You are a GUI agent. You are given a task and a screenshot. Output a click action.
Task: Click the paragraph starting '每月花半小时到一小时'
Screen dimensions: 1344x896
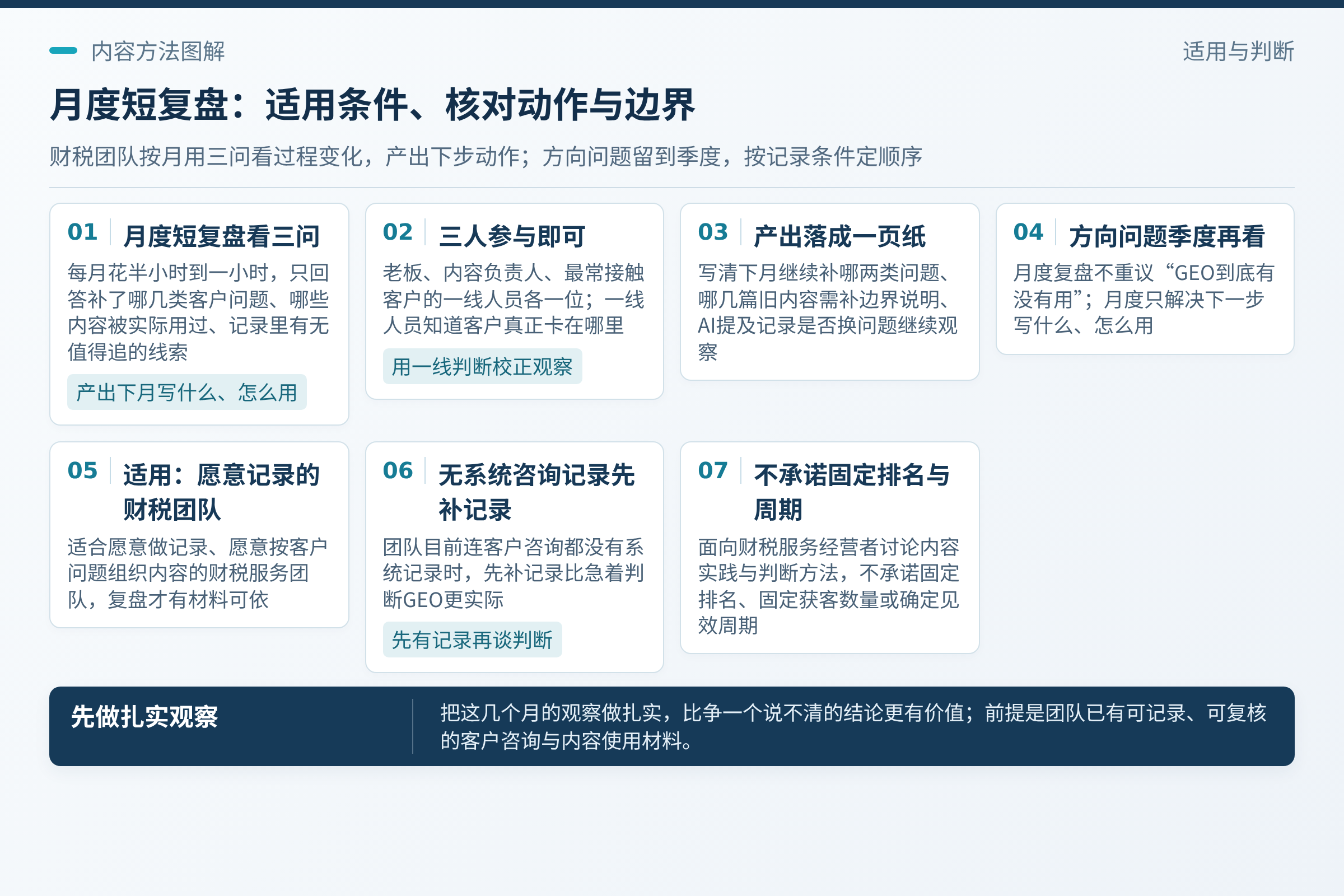pyautogui.click(x=198, y=312)
